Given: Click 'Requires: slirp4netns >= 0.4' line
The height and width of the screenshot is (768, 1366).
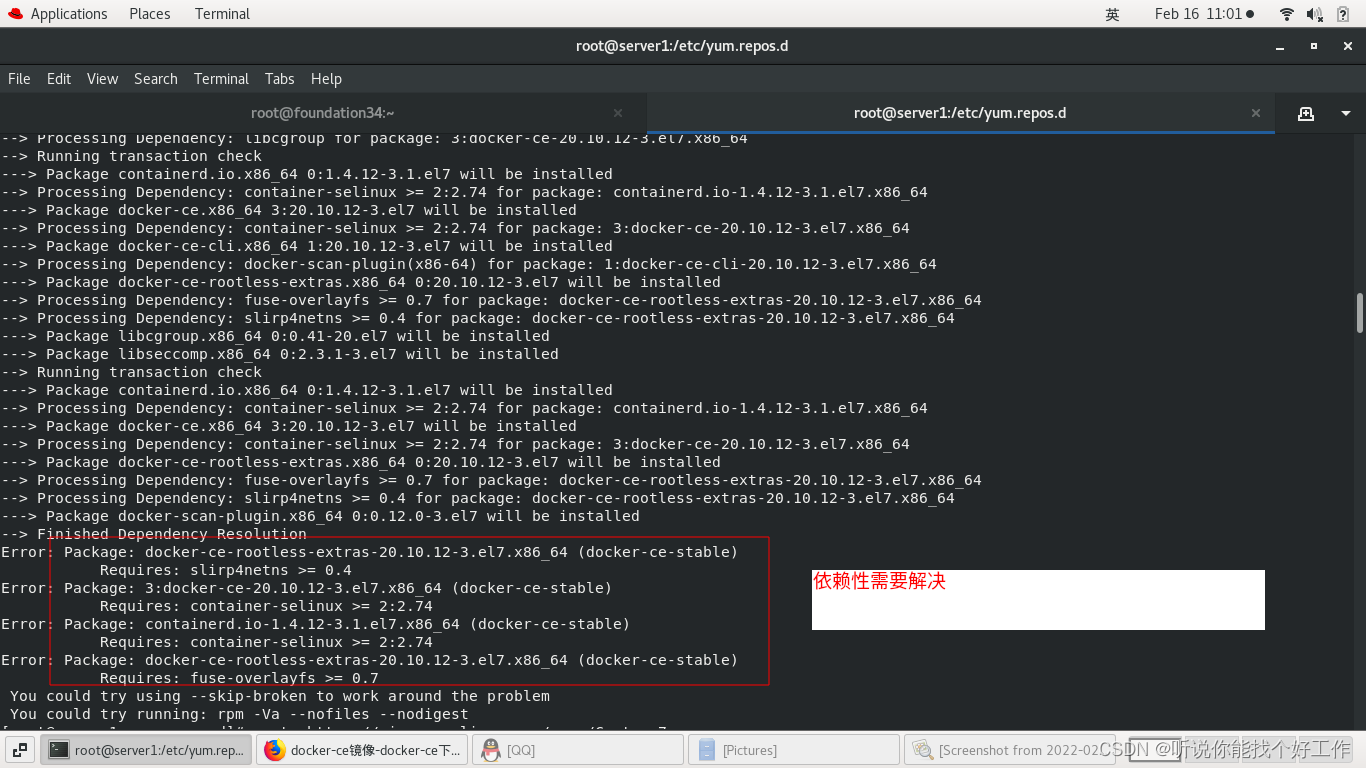Looking at the screenshot, I should pos(226,570).
